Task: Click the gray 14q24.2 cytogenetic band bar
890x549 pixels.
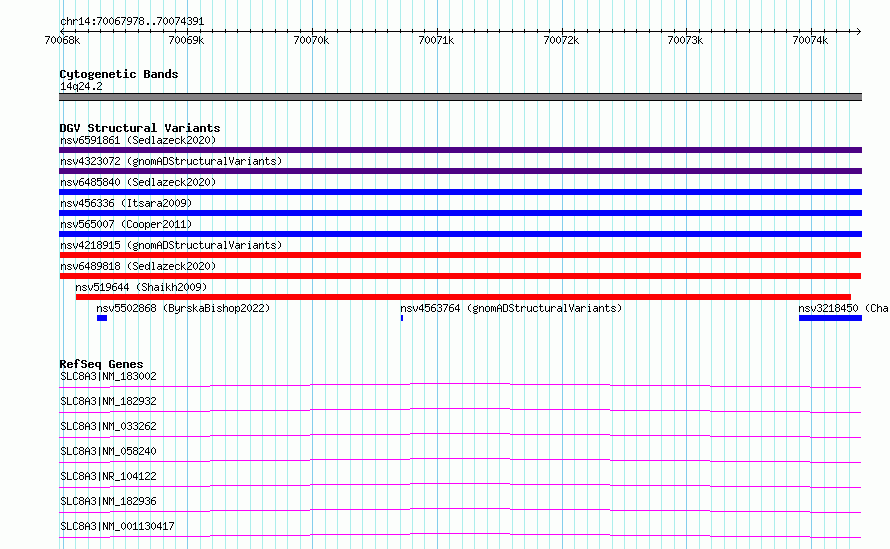Action: [460, 97]
